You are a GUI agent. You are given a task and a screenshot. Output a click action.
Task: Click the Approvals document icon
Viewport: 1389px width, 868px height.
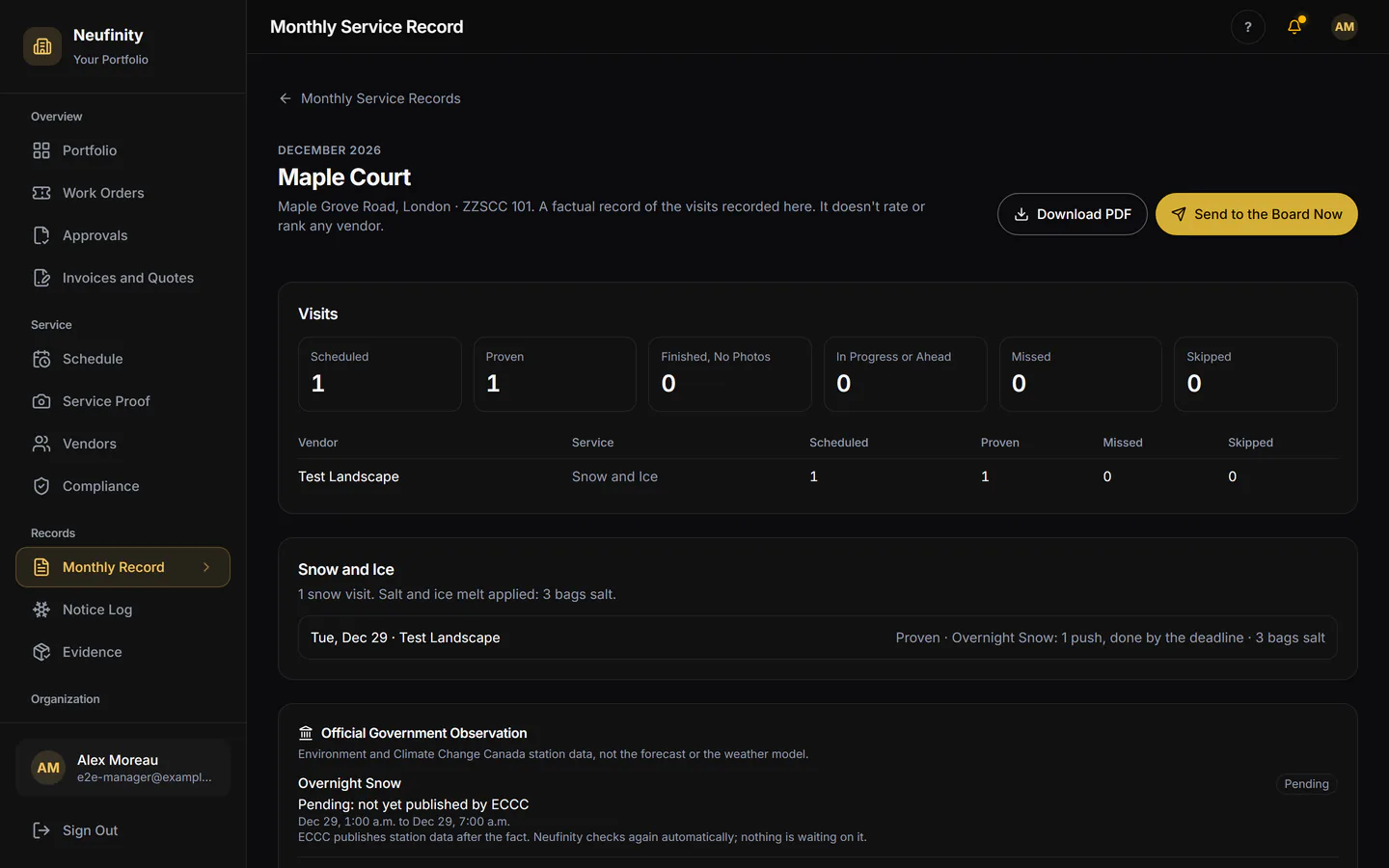coord(41,235)
